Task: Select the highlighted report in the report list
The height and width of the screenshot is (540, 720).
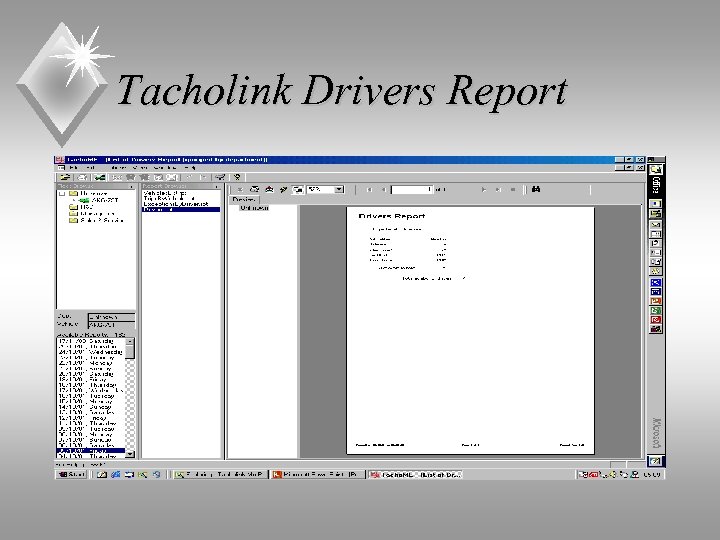Action: pyautogui.click(x=181, y=209)
